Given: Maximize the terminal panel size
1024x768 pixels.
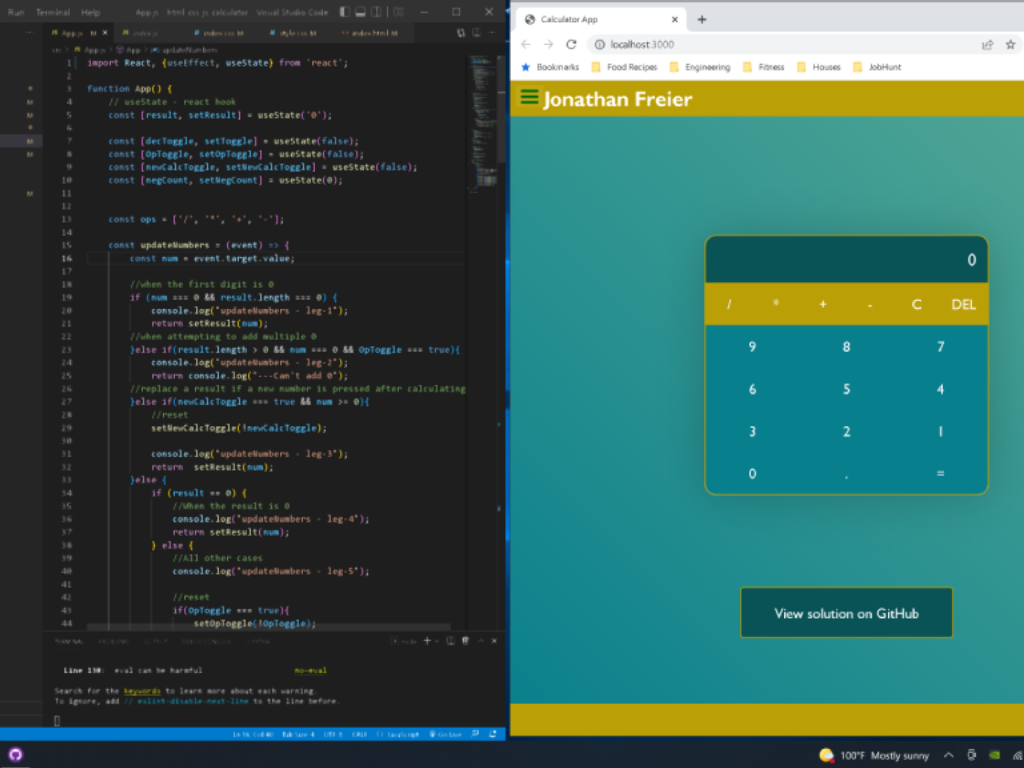Looking at the screenshot, I should click(481, 641).
